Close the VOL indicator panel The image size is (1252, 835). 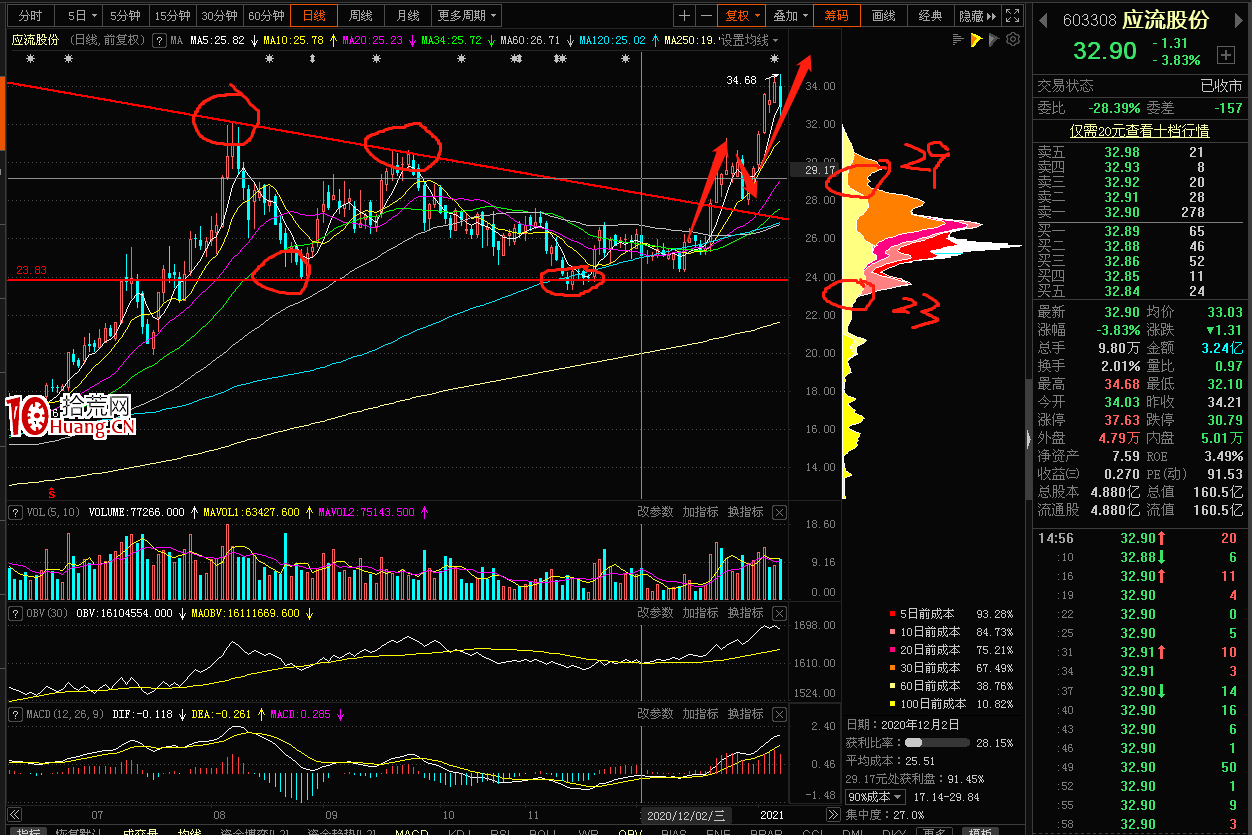(779, 512)
